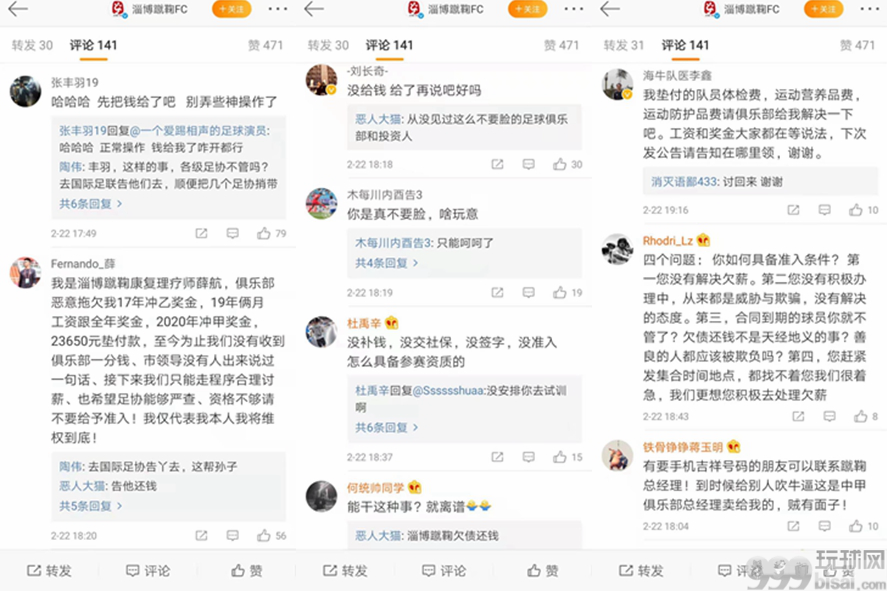Open the three-dot menu in the middle panel
887x591 pixels.
[574, 9]
